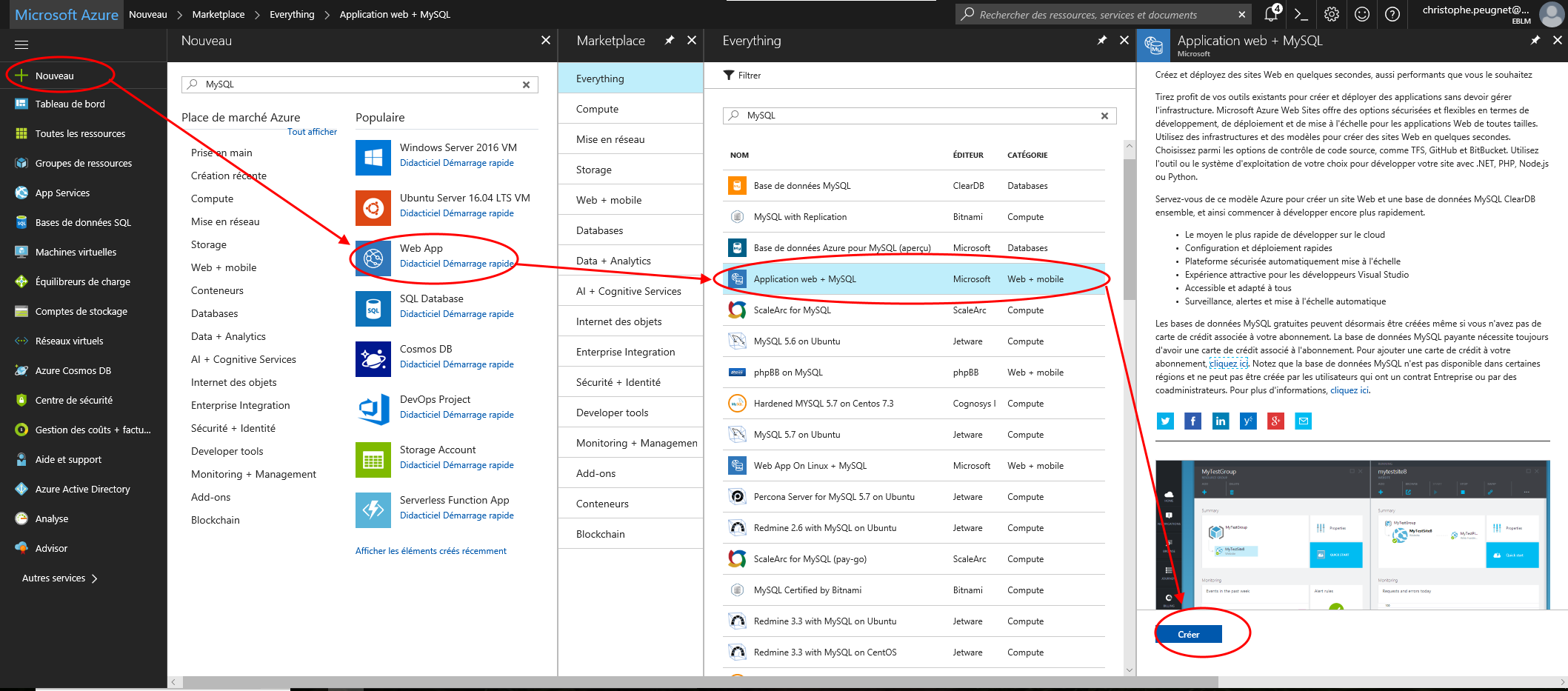Select 'Application web + MySQL' row
Image resolution: width=1568 pixels, height=691 pixels.
point(913,279)
